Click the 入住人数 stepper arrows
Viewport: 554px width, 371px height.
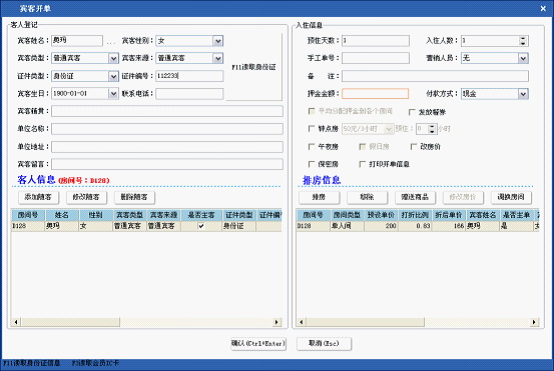tap(523, 41)
